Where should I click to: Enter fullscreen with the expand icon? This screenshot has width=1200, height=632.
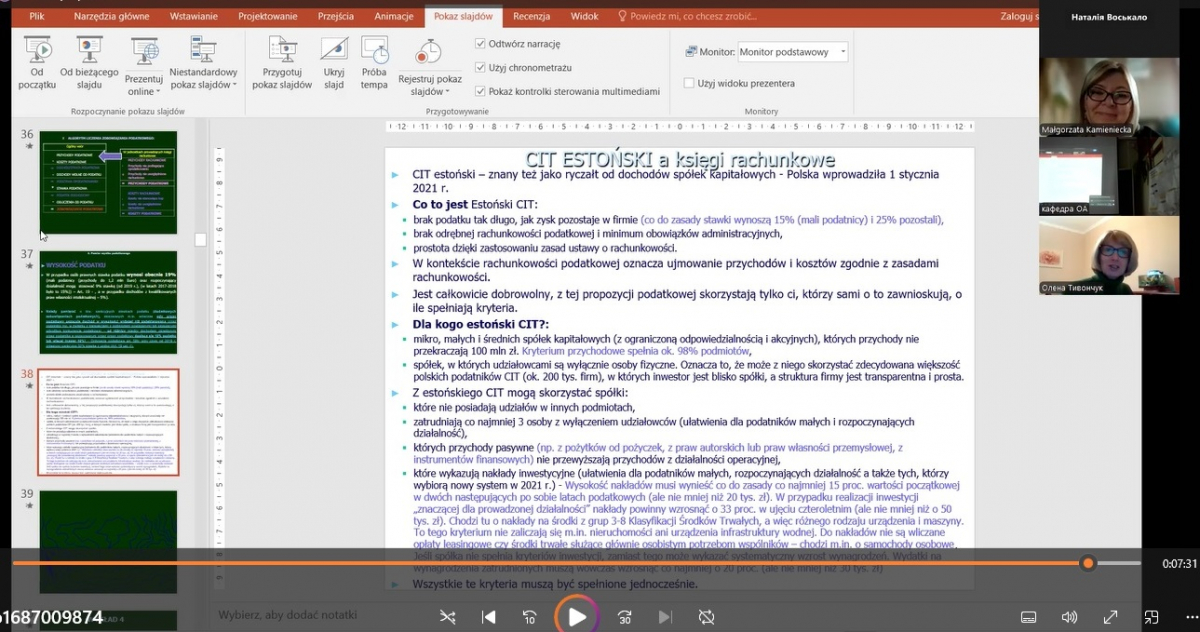(1110, 617)
